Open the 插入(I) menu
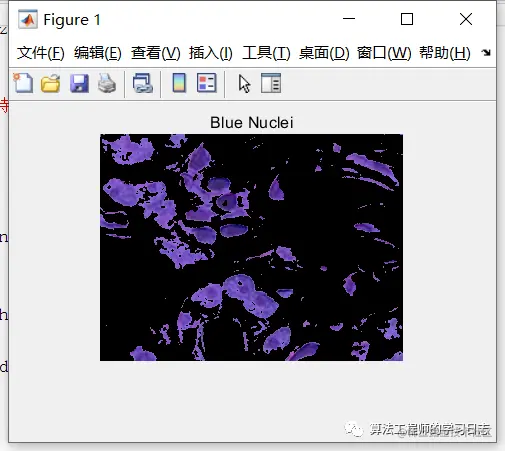 tap(211, 53)
